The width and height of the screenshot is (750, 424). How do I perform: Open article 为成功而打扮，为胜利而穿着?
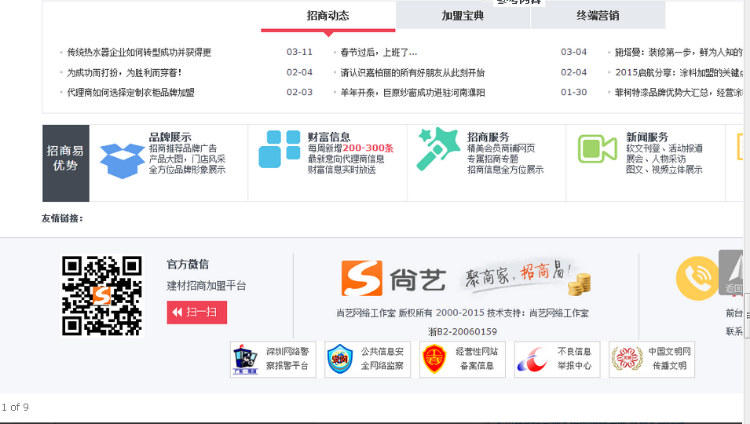point(124,73)
